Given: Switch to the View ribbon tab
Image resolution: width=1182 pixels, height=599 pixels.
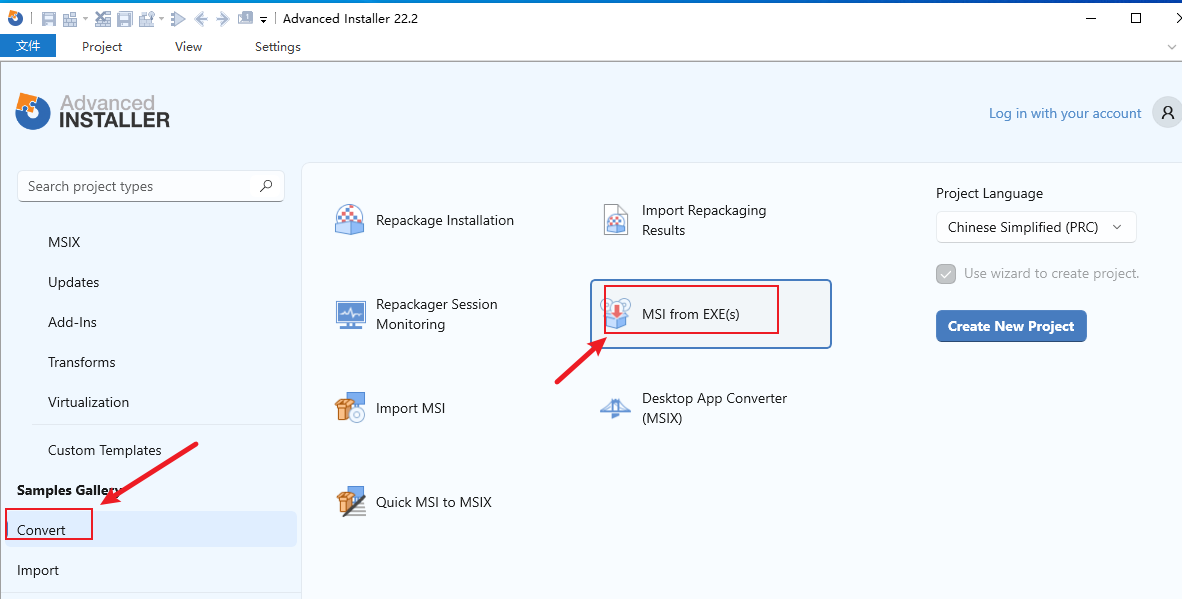Looking at the screenshot, I should coord(188,47).
